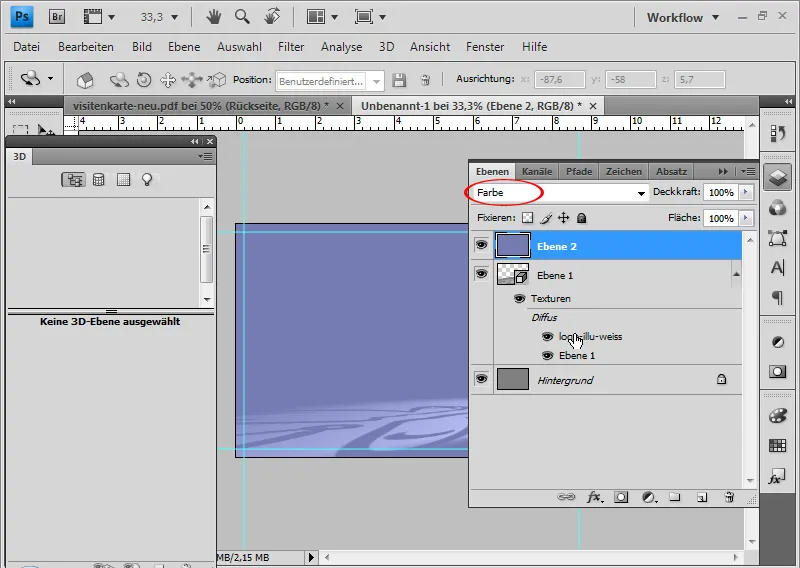Select the Ebene 2 layer thumbnail
This screenshot has height=568, width=800.
[513, 245]
